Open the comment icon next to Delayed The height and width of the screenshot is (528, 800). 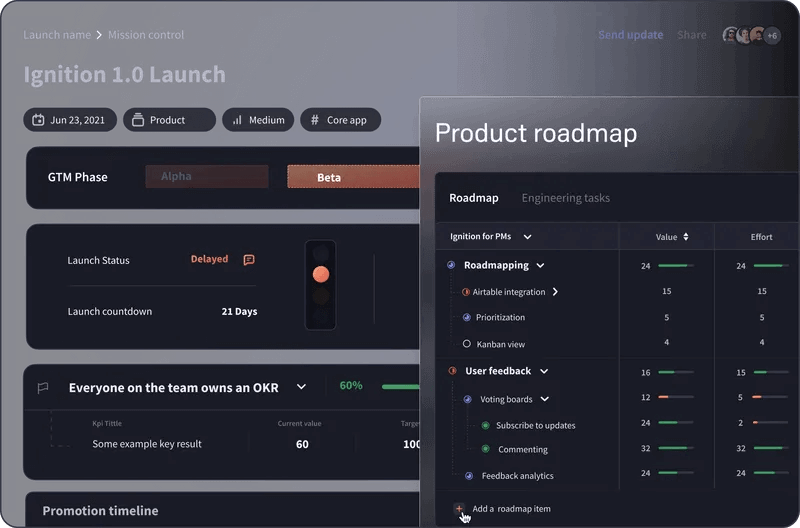[x=249, y=260]
